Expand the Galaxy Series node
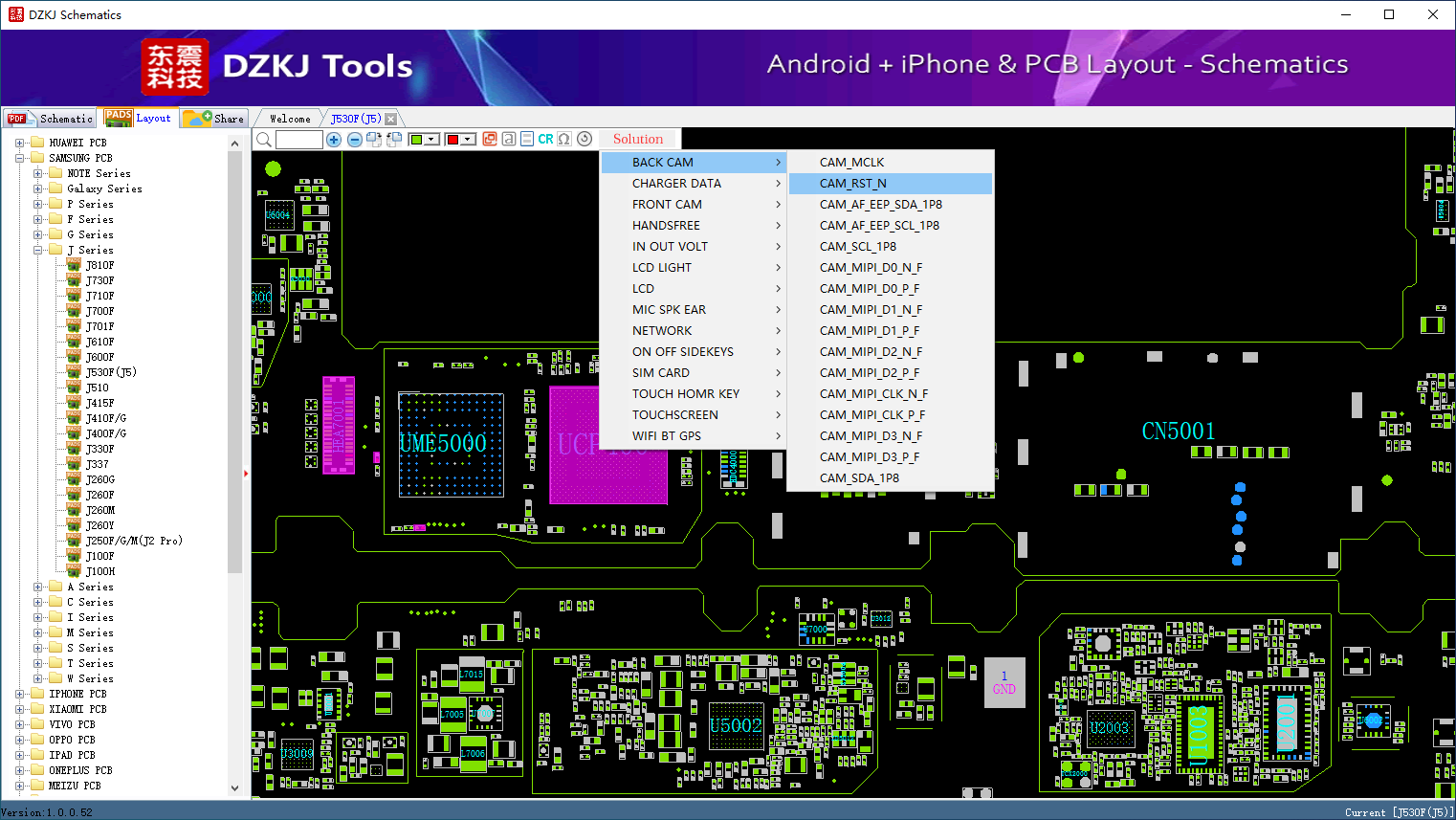This screenshot has width=1456, height=820. tap(37, 188)
